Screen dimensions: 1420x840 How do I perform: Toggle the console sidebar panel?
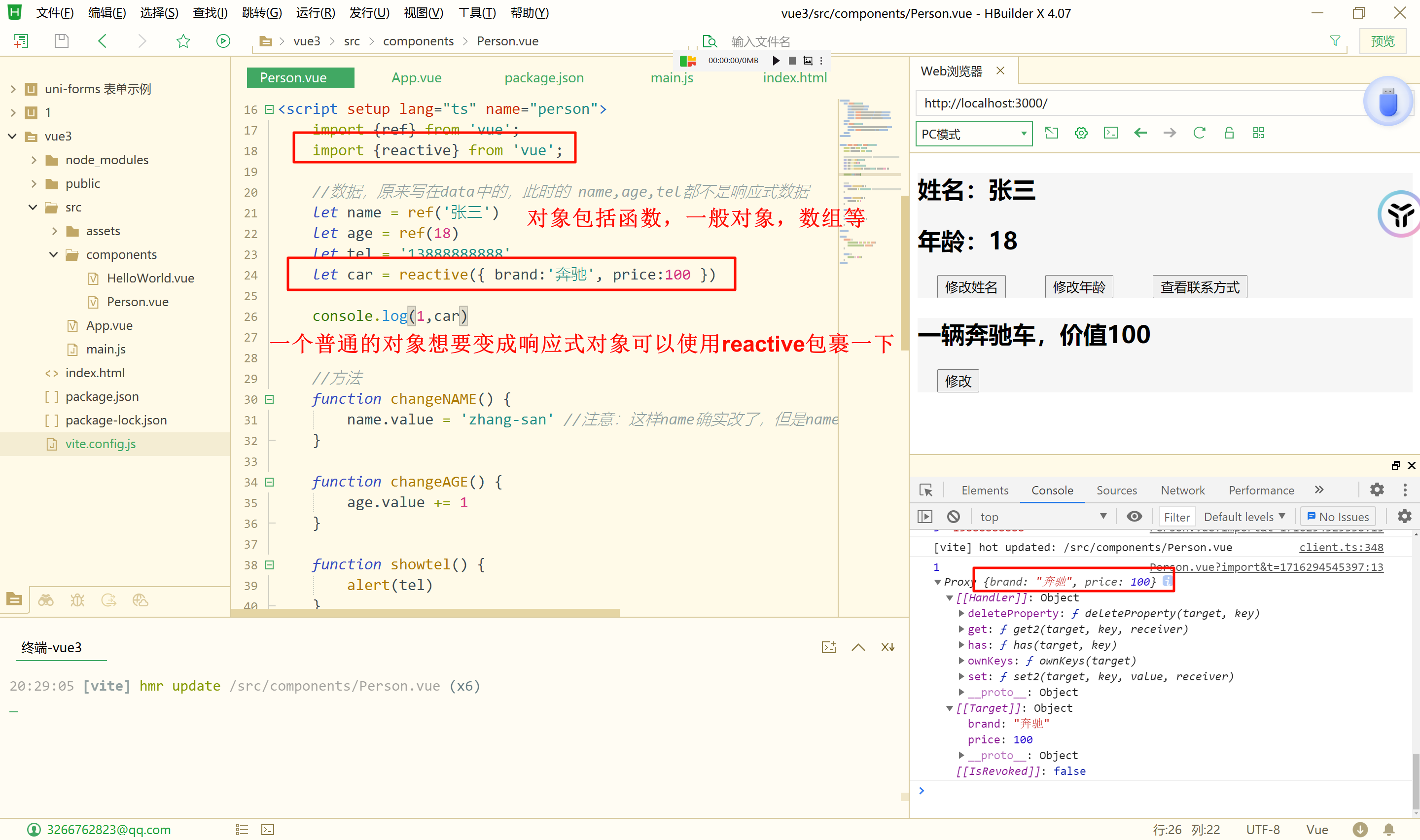(x=925, y=516)
